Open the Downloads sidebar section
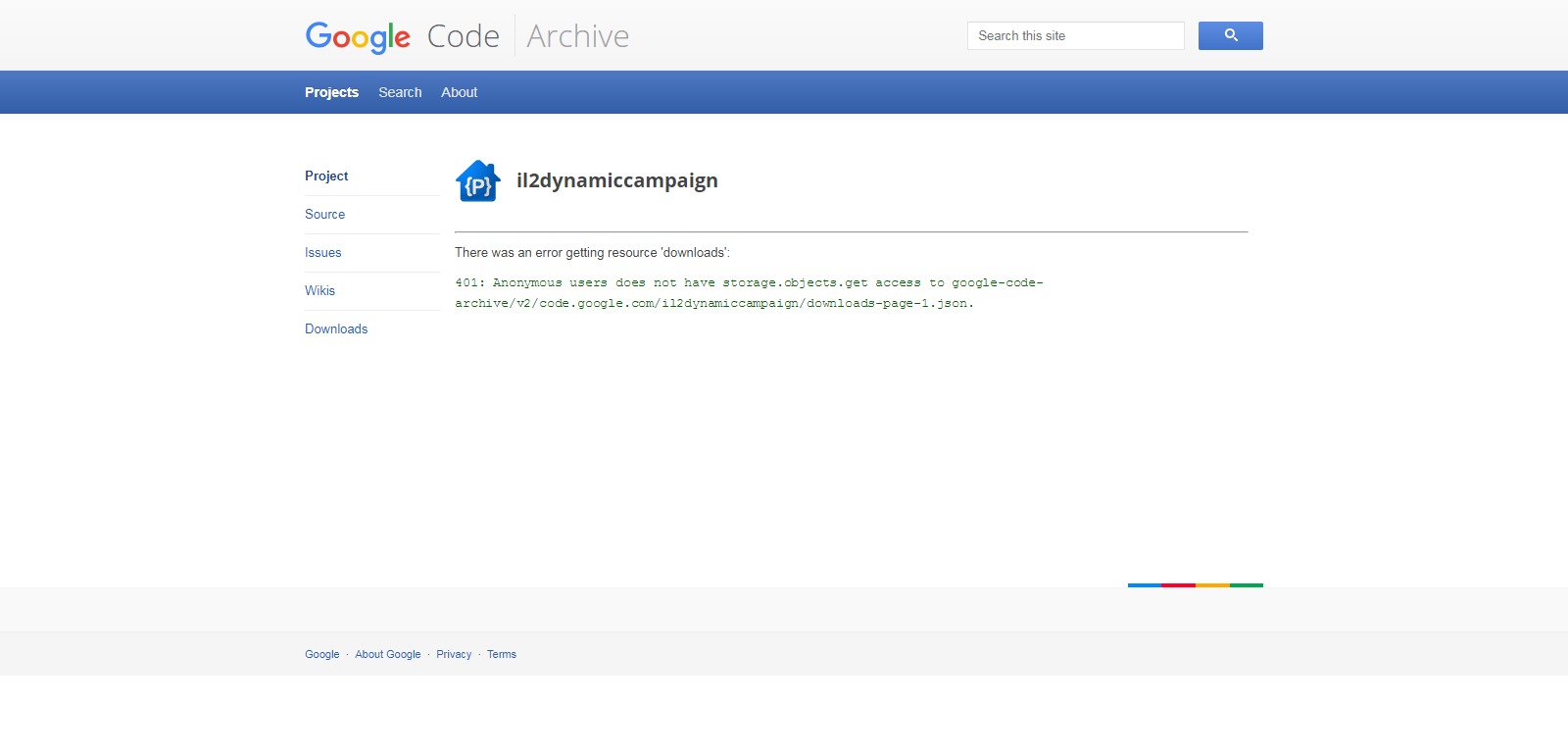Screen dimensions: 1568x756 click(x=336, y=328)
